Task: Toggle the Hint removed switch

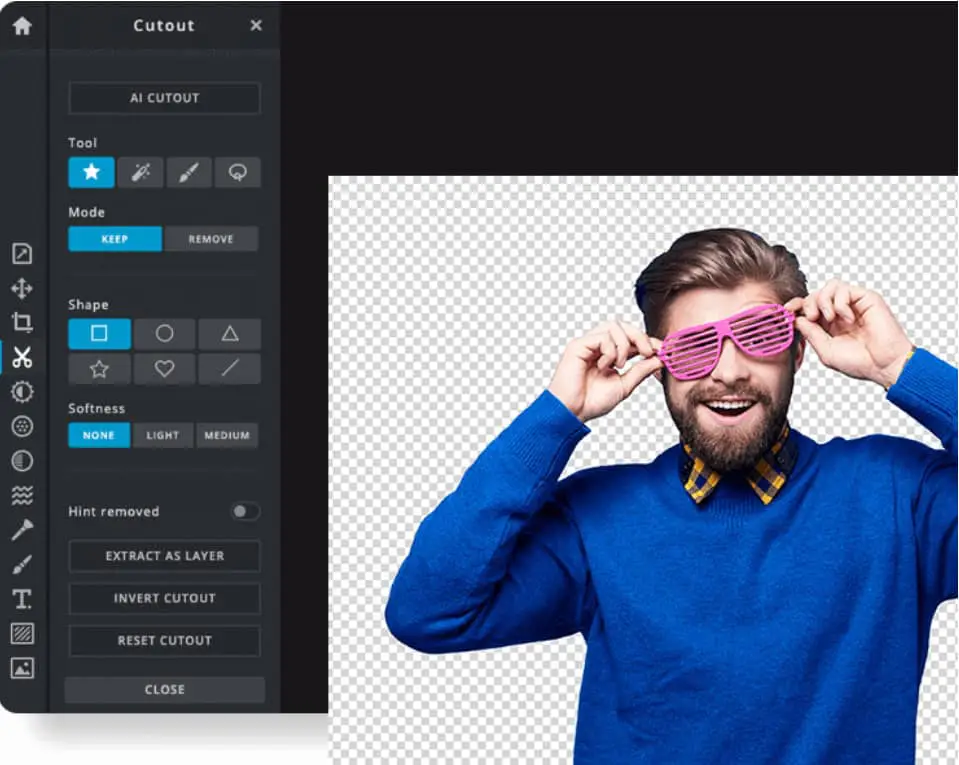Action: point(245,511)
